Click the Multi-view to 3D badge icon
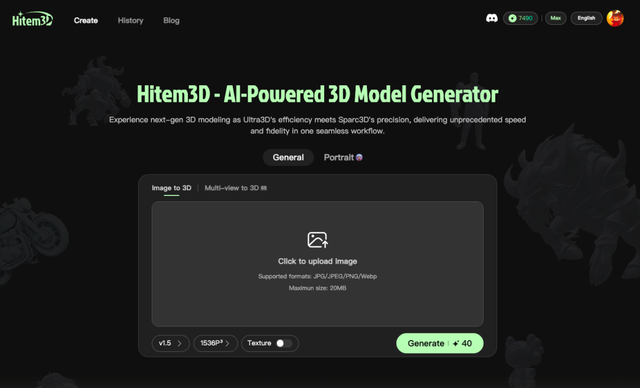The image size is (640, 388). pos(264,188)
